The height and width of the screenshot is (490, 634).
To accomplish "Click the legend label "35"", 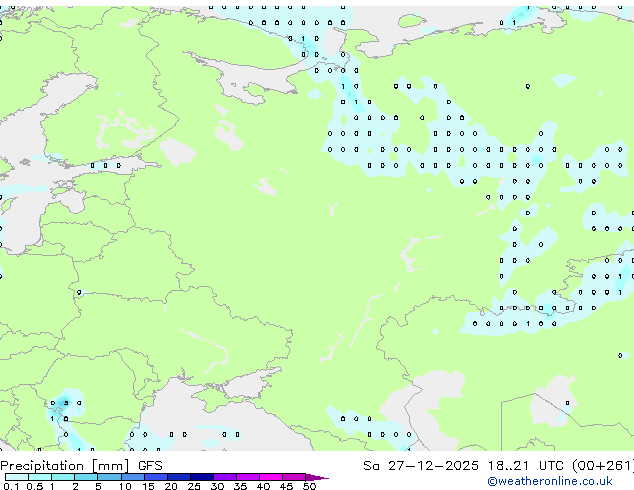I will pyautogui.click(x=240, y=486).
